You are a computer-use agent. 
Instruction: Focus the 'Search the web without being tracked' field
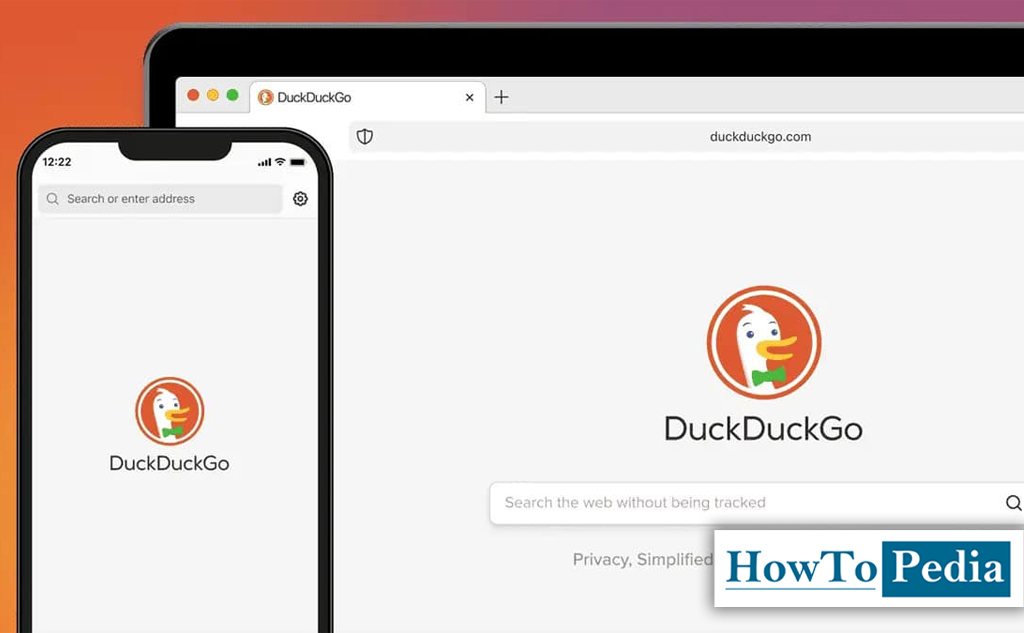click(x=756, y=503)
